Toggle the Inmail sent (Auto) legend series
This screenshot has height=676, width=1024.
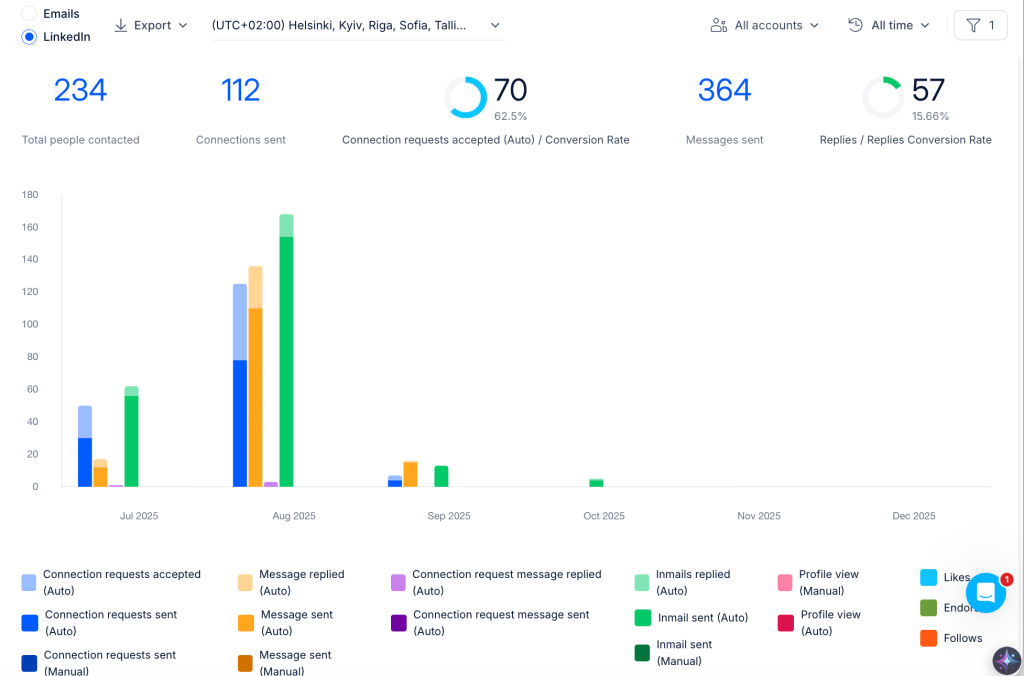692,617
